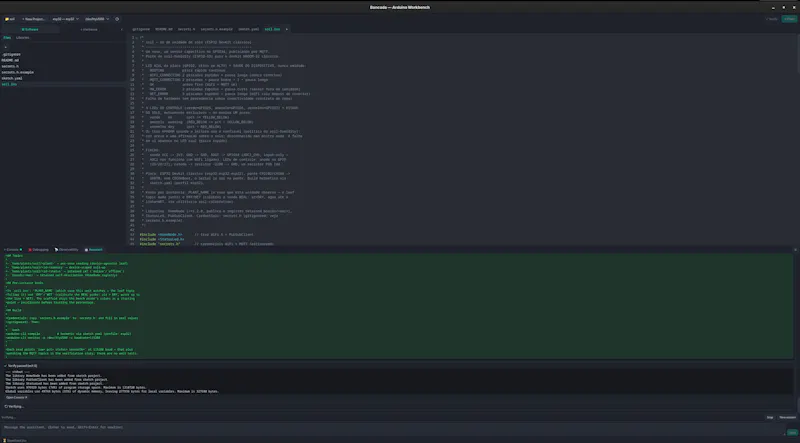Minimize the Arduino Workbench window
Screen dimensions: 800x443
point(773,7)
